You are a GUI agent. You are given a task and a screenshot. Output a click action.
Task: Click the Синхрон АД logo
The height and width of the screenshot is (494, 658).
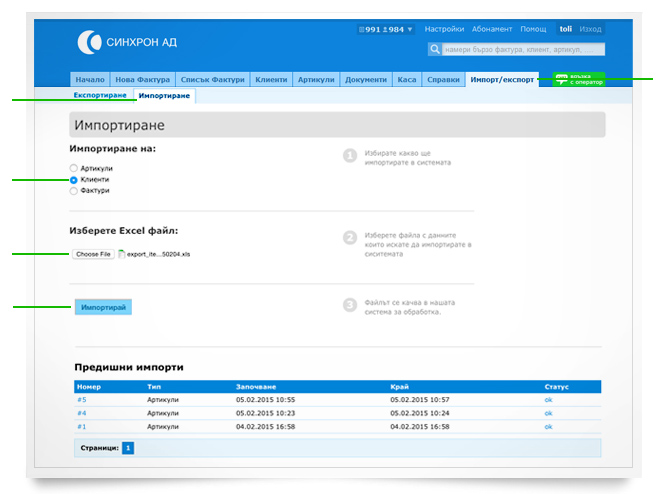coord(127,41)
